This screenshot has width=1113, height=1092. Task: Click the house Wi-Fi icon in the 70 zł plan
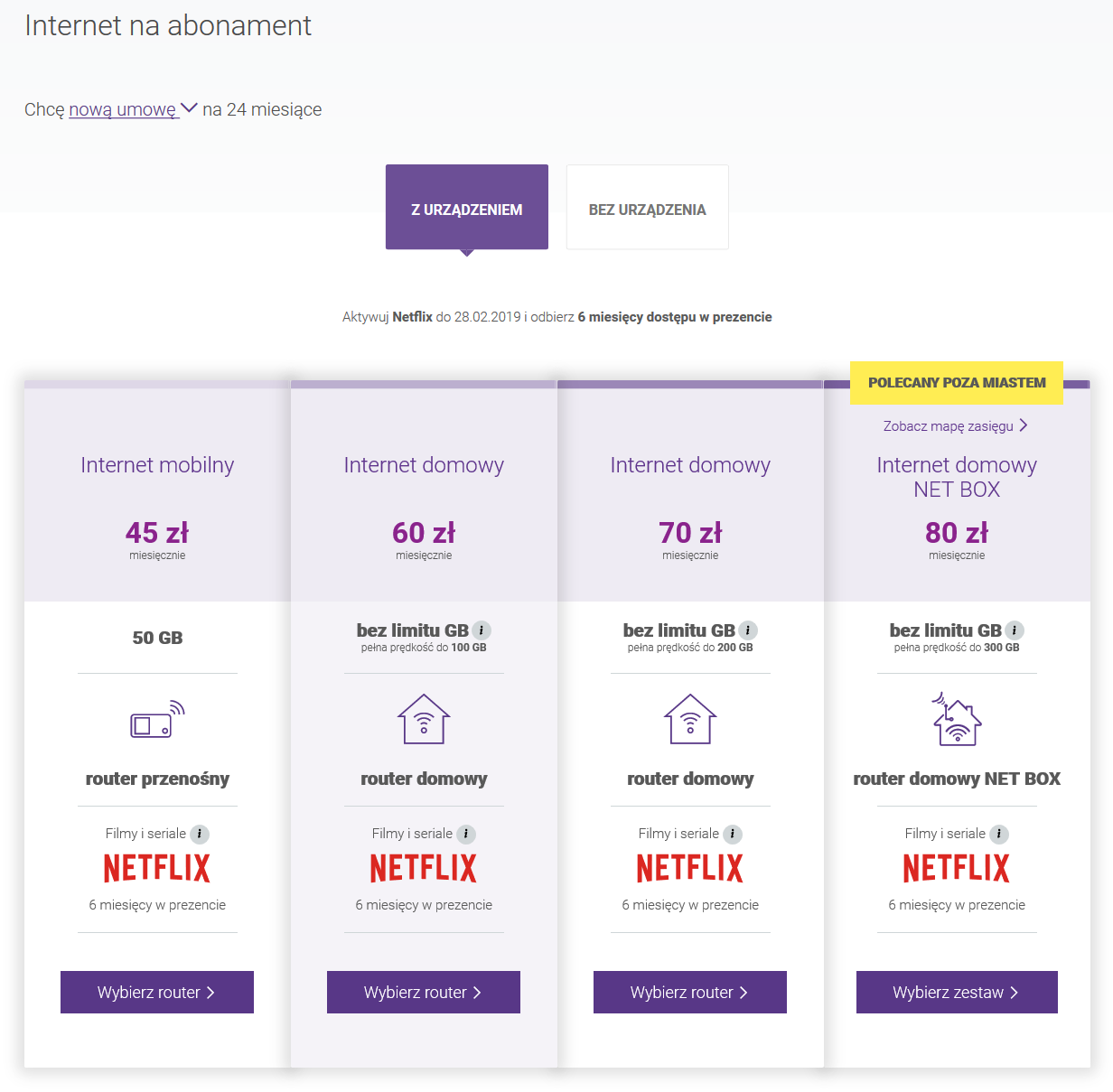tap(689, 719)
